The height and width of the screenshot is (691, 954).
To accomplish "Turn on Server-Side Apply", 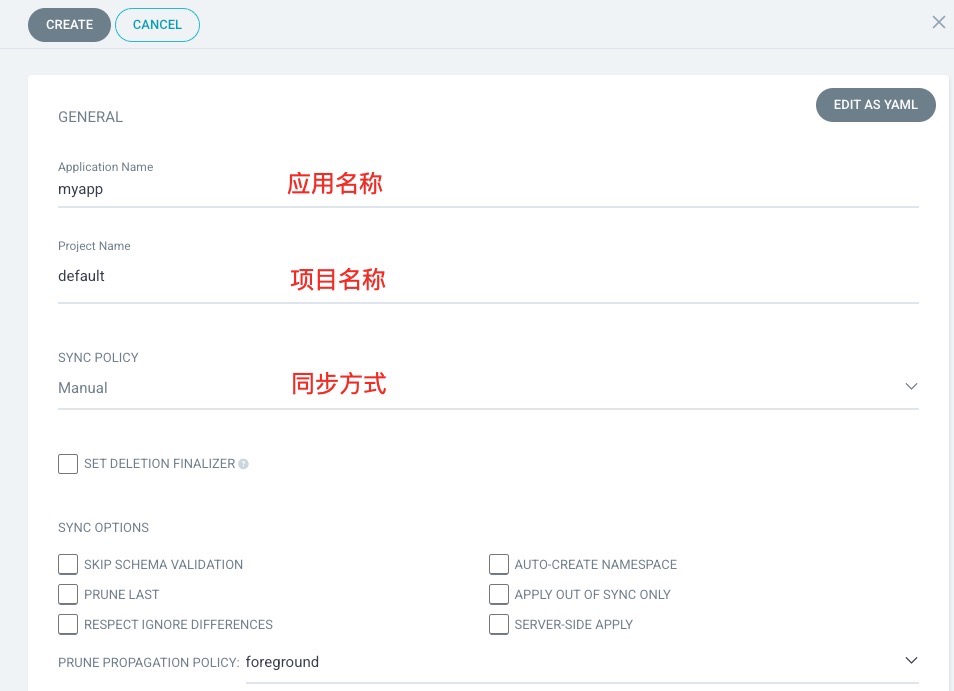I will [x=498, y=625].
